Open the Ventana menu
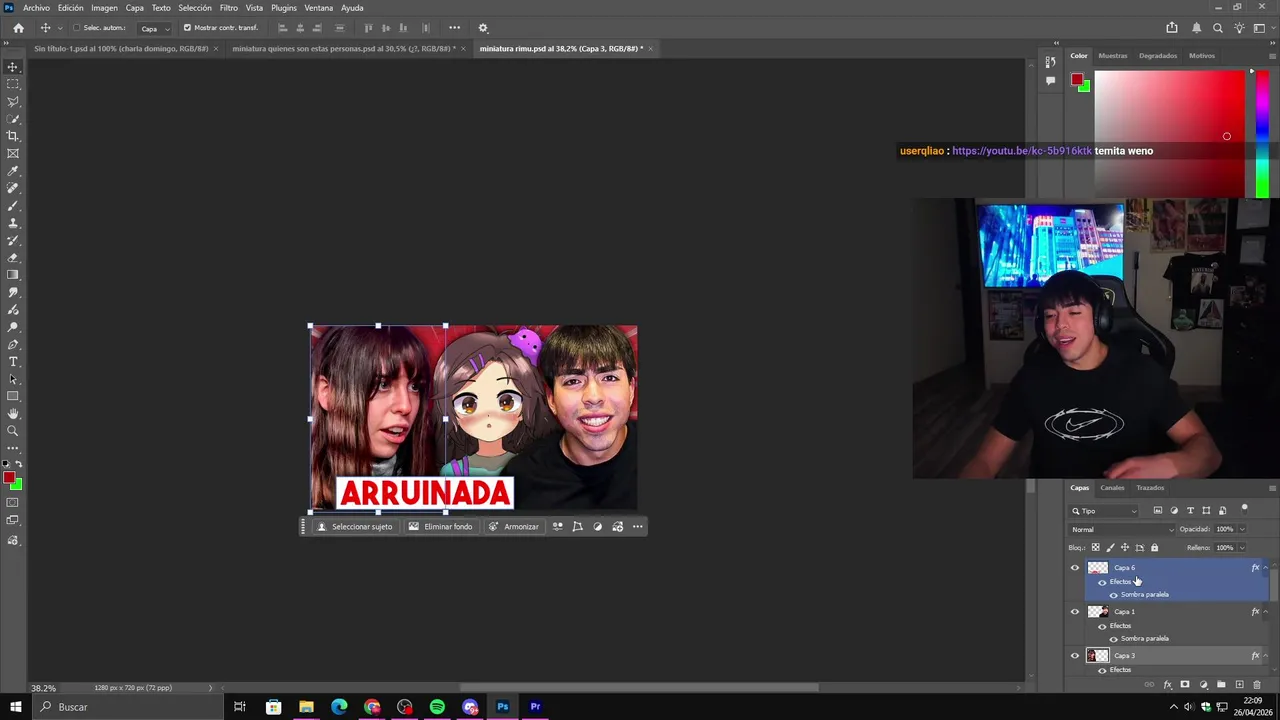1280x720 pixels. [319, 8]
